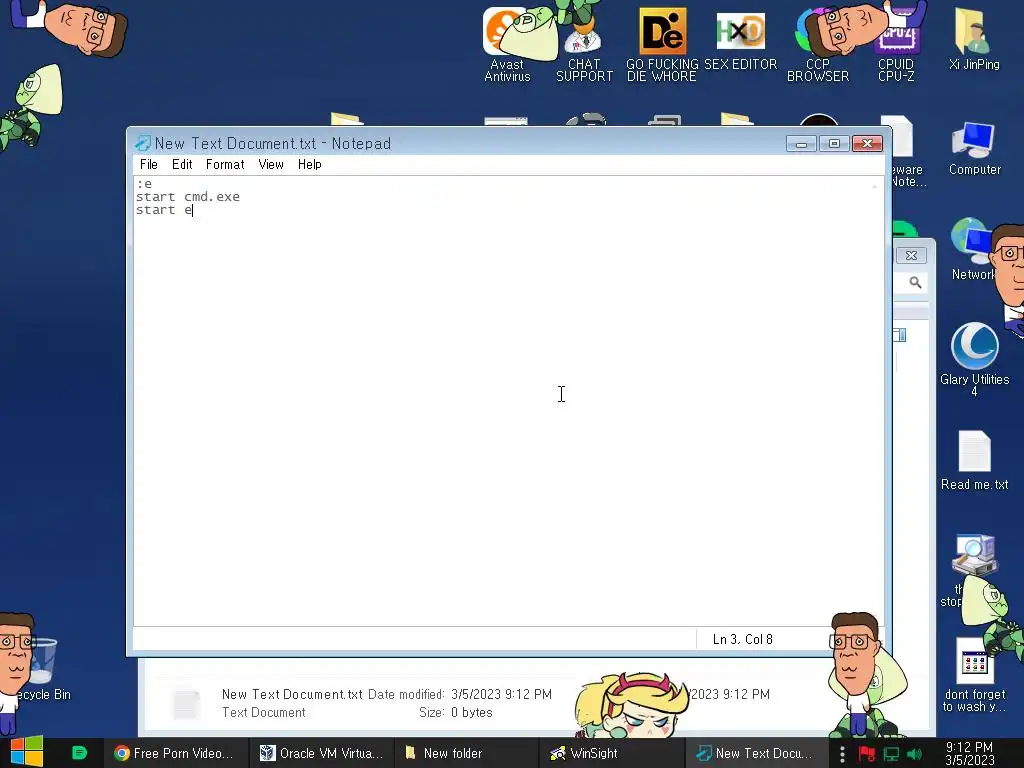The width and height of the screenshot is (1024, 768).
Task: Toggle the preview pane icon in Explorer window
Action: point(900,335)
